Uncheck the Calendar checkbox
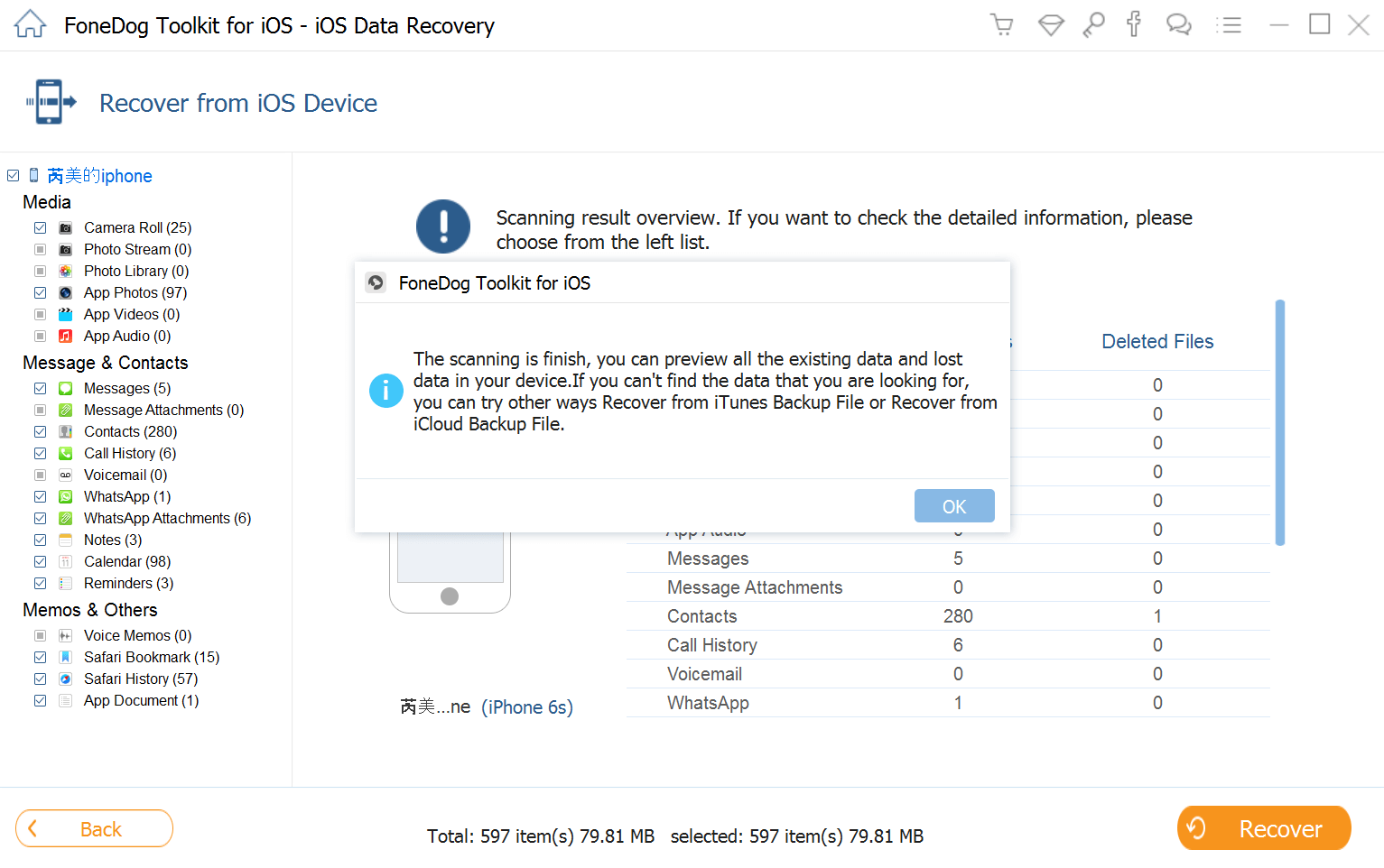Viewport: 1384px width, 868px height. coord(40,562)
